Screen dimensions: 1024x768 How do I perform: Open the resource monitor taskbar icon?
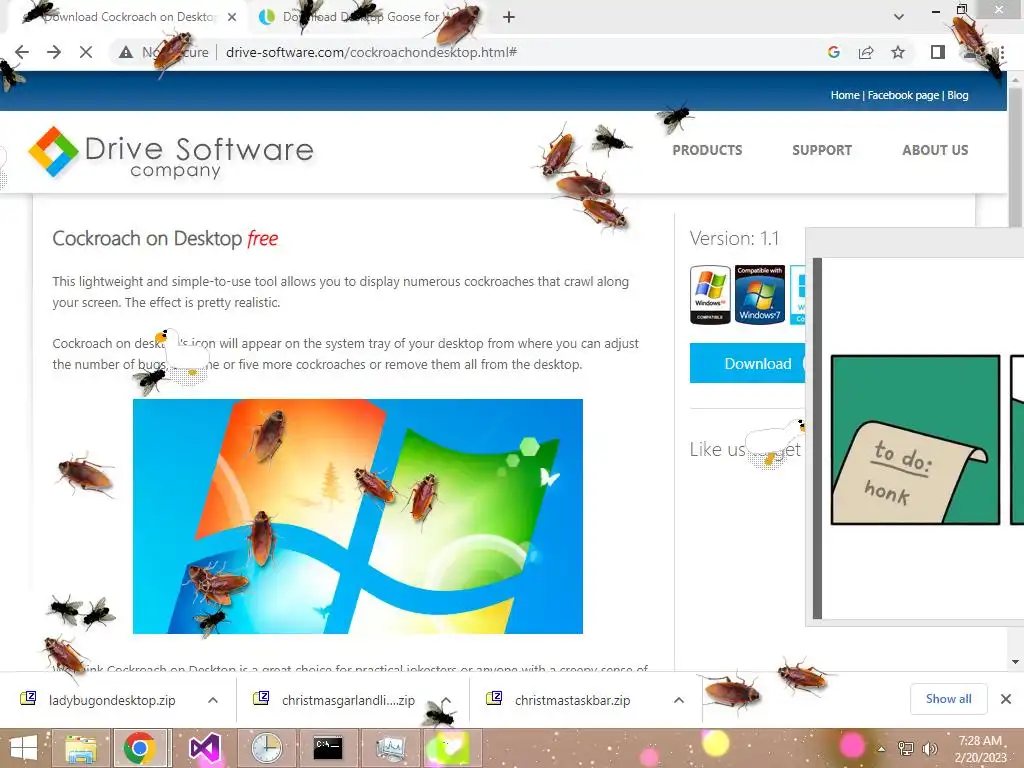point(391,748)
